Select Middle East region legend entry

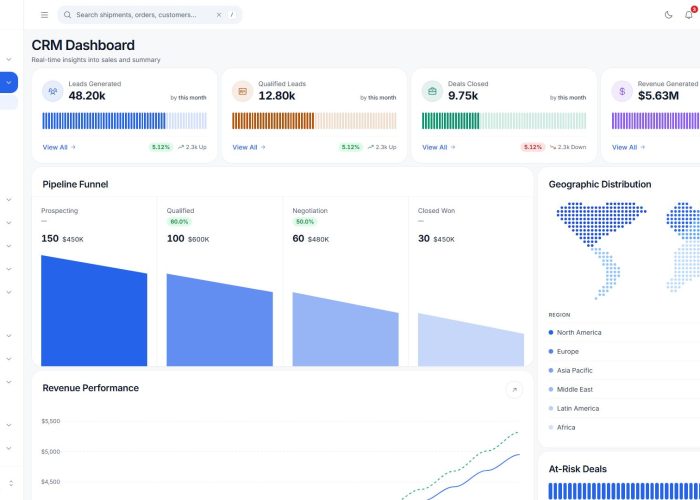571,389
